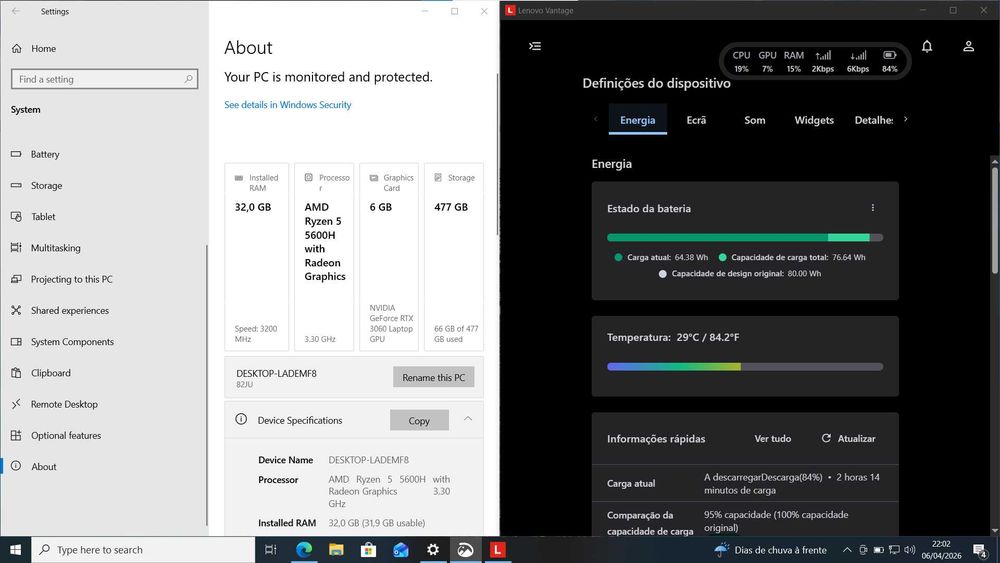Click the Find a setting search field
The height and width of the screenshot is (563, 1000).
105,79
